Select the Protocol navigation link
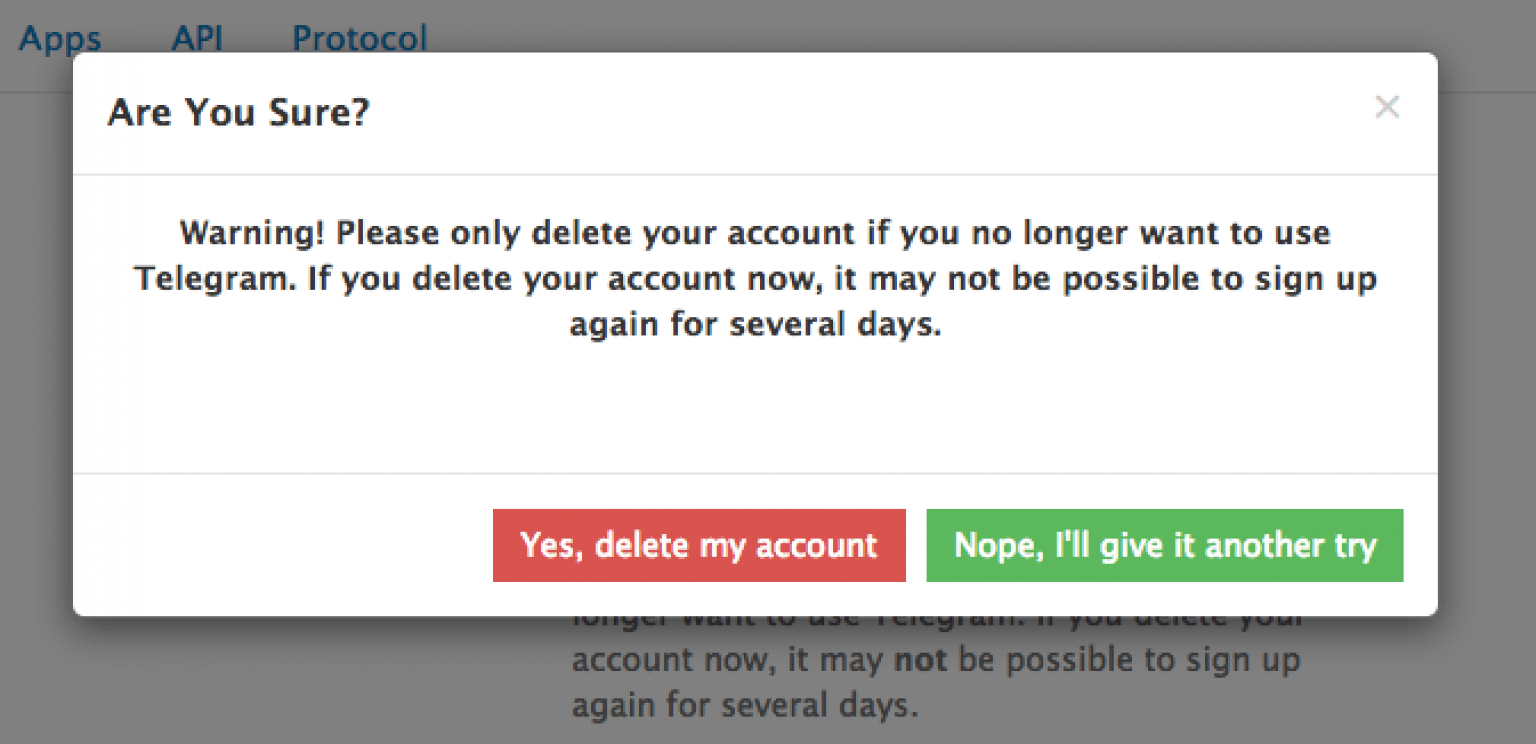The image size is (1536, 744). coord(360,38)
